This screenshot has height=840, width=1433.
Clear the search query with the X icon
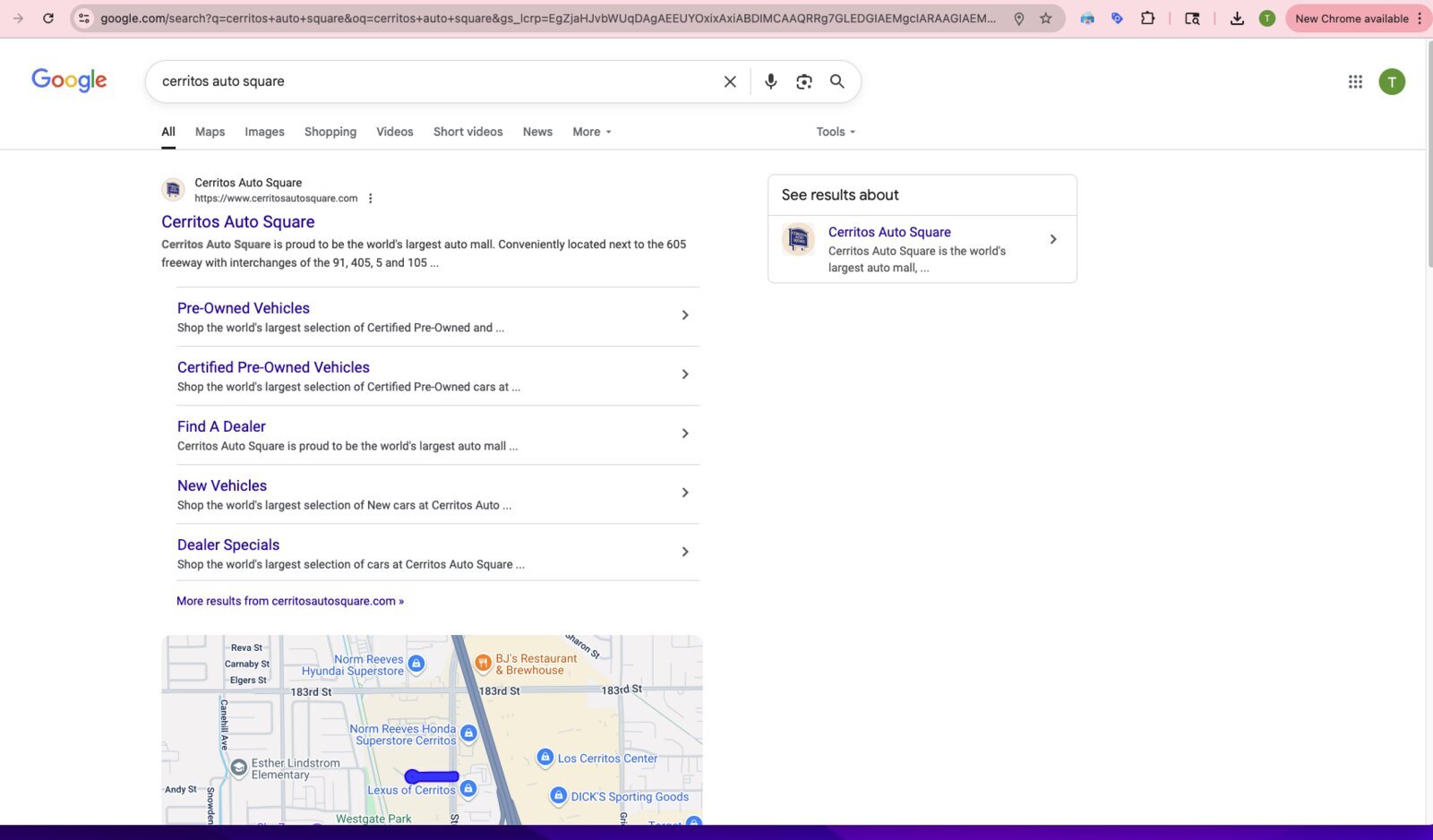pos(730,81)
